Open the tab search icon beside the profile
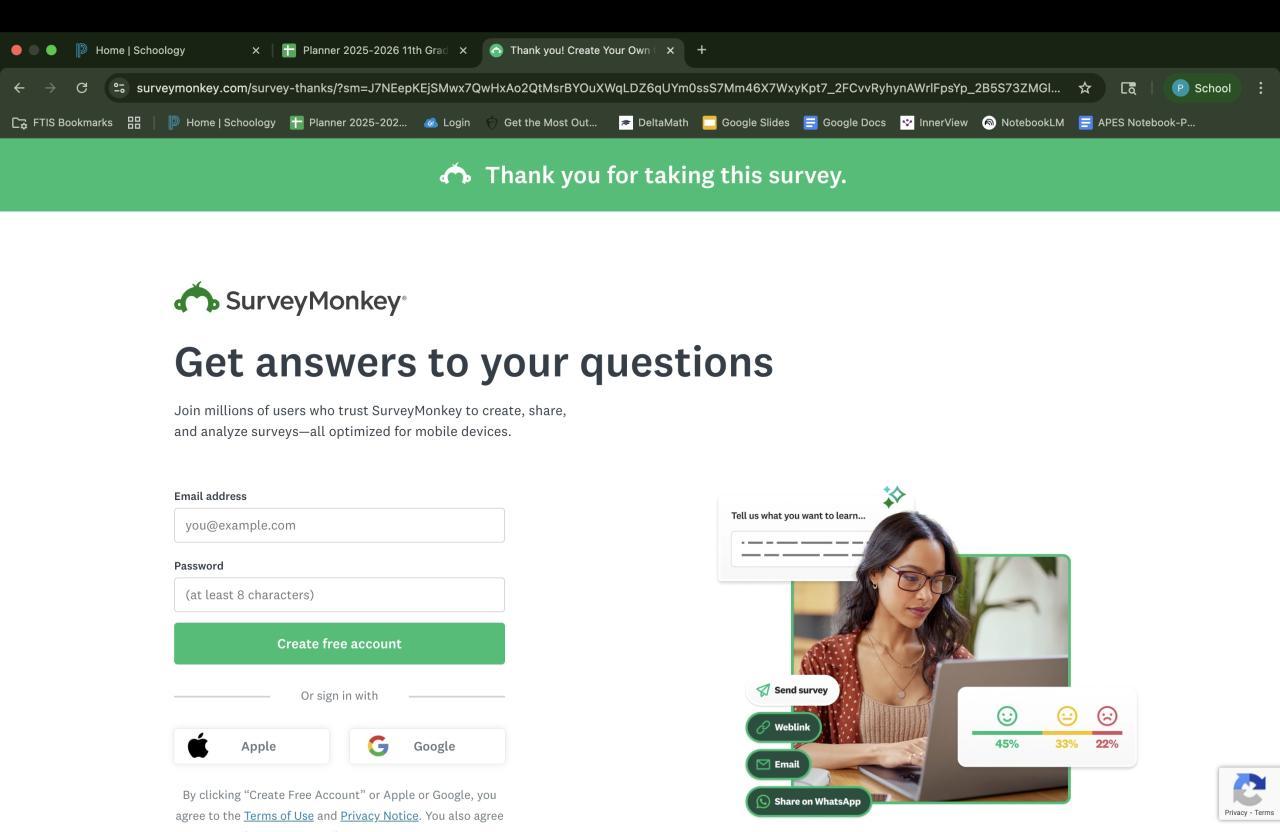 [x=1128, y=88]
